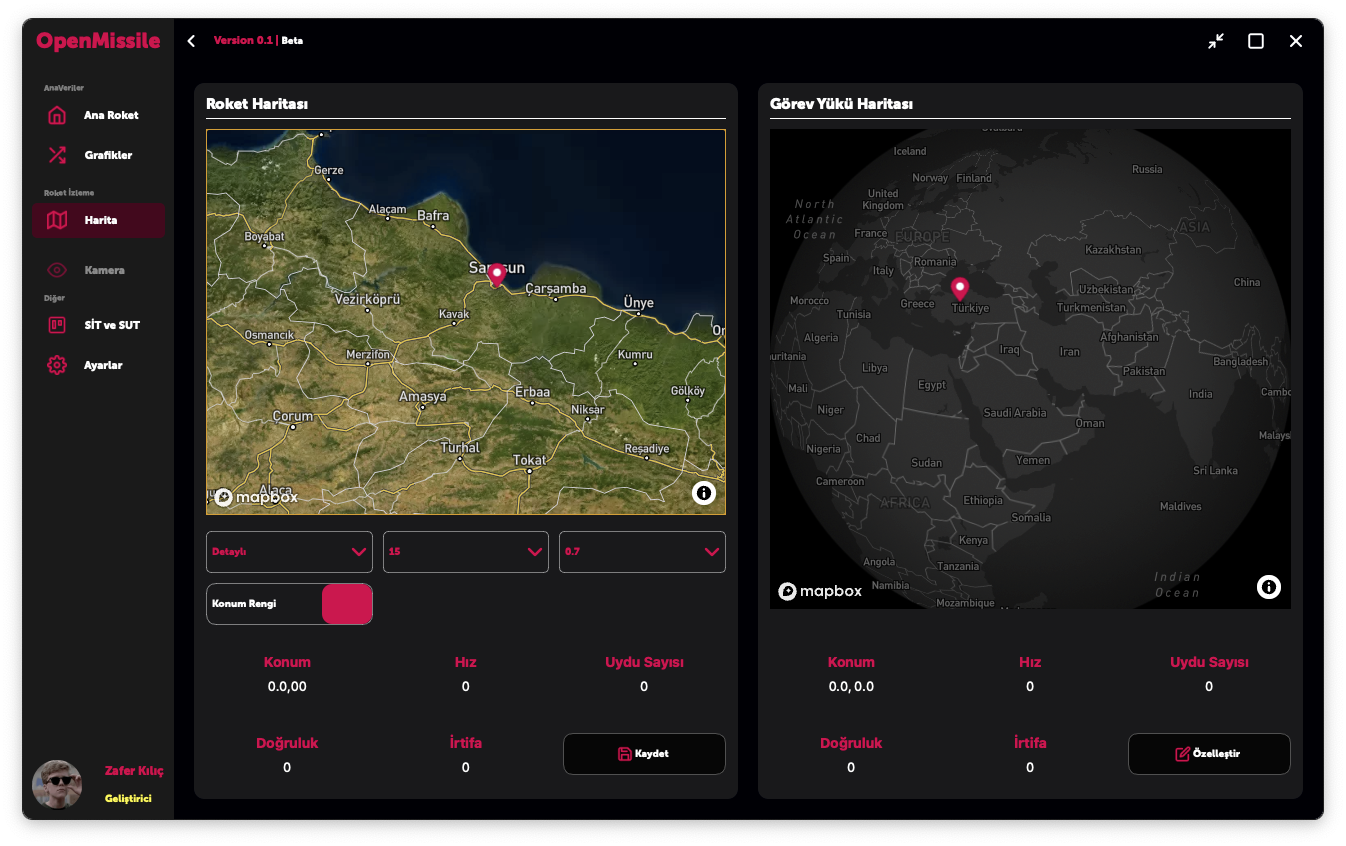
Task: Open SİT ve SUT panel icon
Action: (57, 325)
